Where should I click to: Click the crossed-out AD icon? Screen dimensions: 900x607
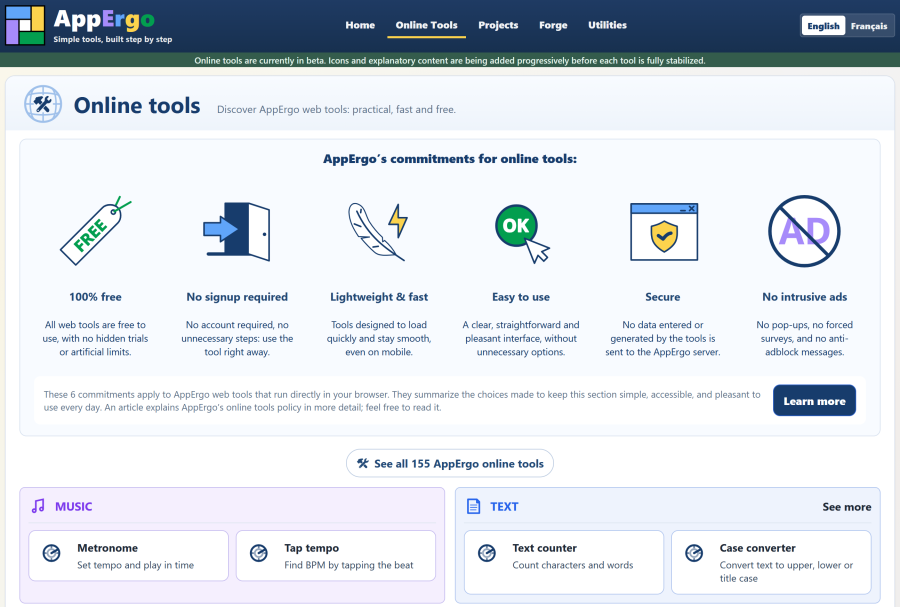point(804,231)
